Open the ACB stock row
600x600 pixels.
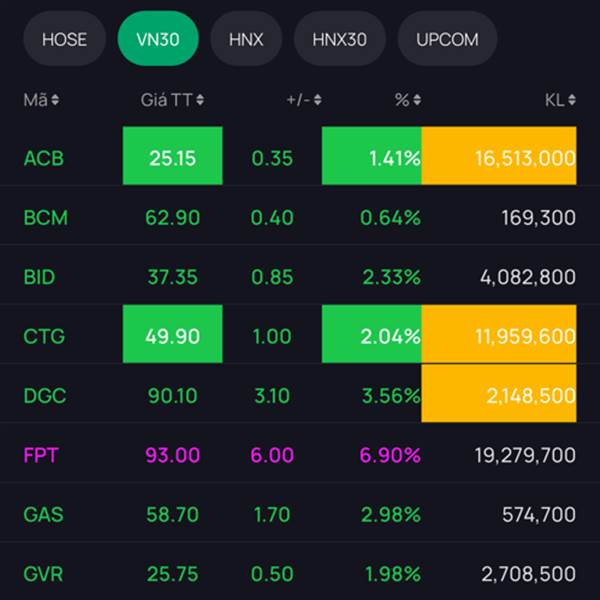pos(44,158)
